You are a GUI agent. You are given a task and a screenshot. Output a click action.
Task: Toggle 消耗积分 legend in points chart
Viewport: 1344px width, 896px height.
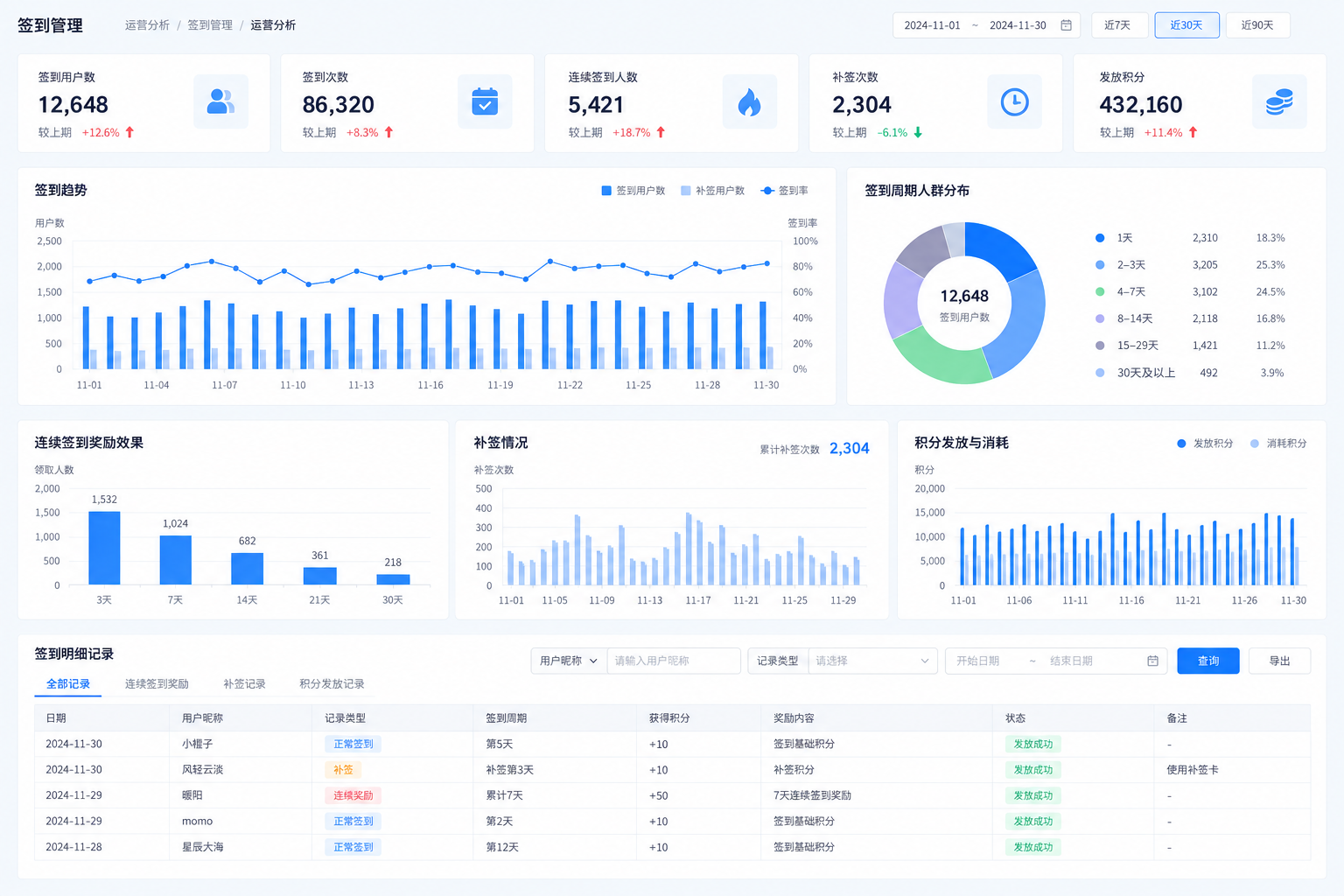pyautogui.click(x=1278, y=444)
